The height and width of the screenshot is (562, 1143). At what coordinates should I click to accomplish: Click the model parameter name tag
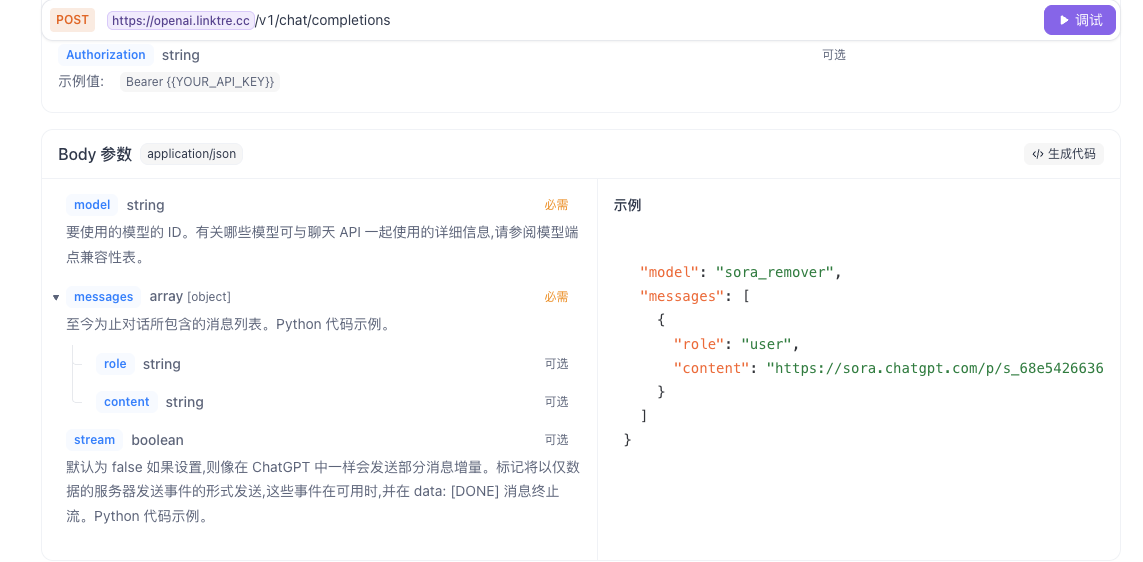(92, 205)
